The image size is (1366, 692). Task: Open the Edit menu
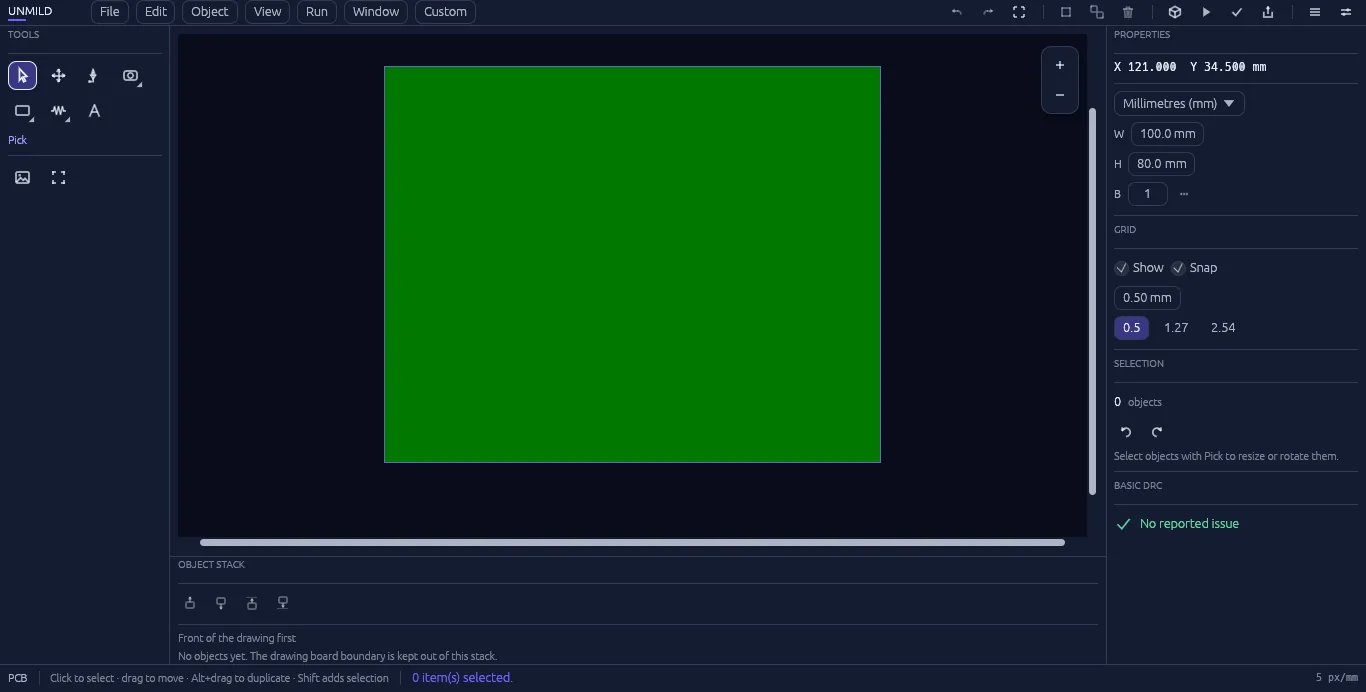click(x=155, y=12)
